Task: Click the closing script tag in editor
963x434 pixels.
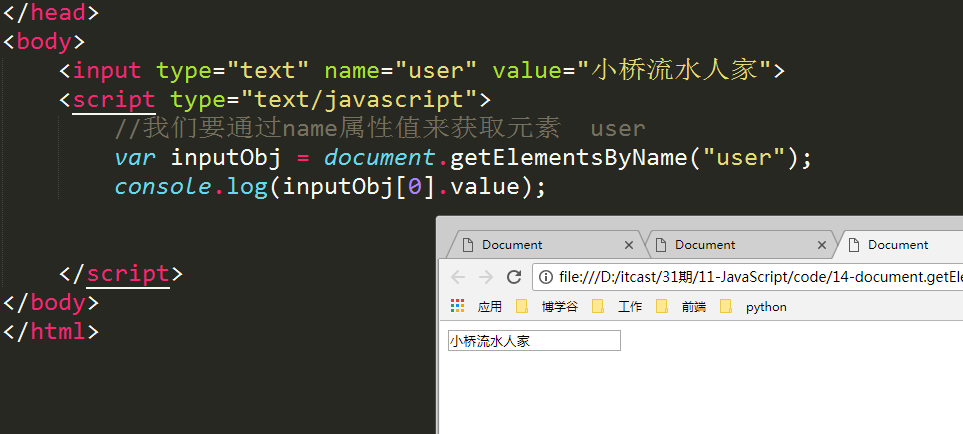Action: [121, 274]
